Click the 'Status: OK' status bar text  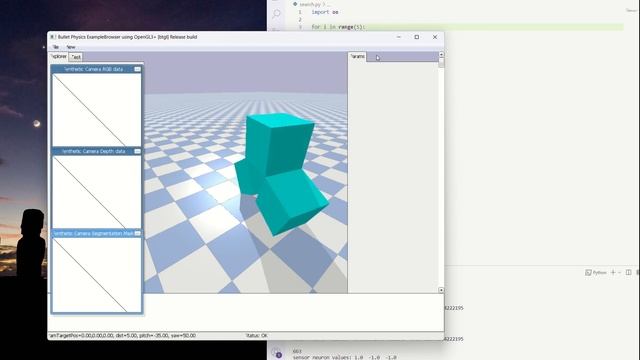pyautogui.click(x=256, y=336)
